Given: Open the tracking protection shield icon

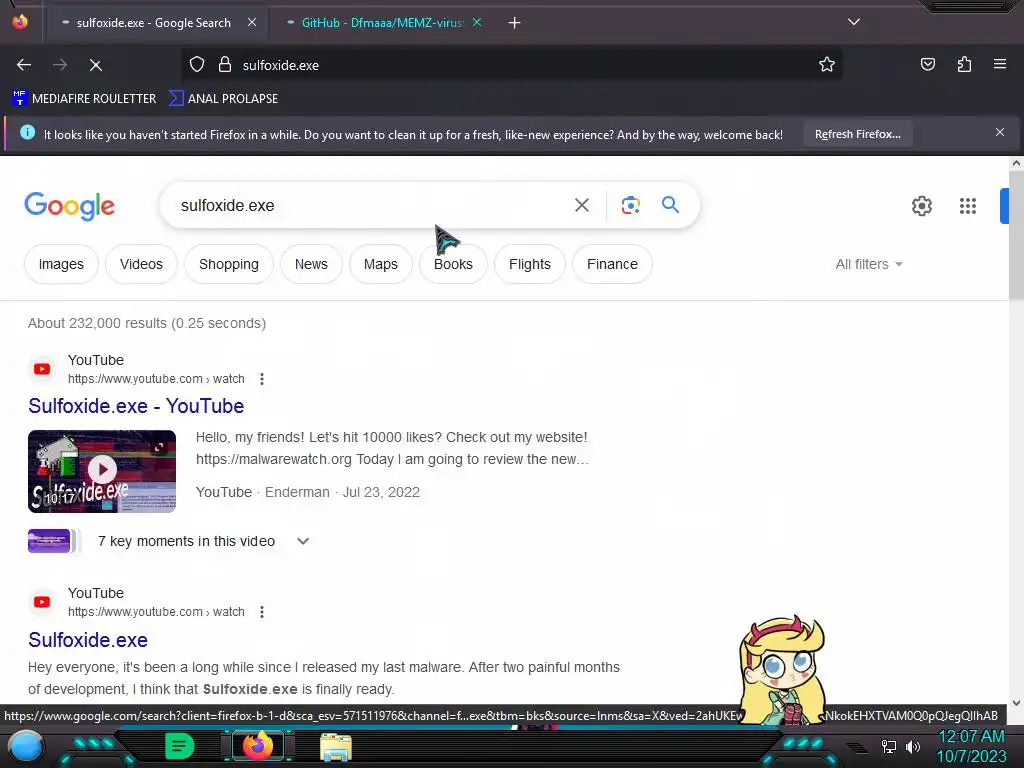Looking at the screenshot, I should point(197,65).
